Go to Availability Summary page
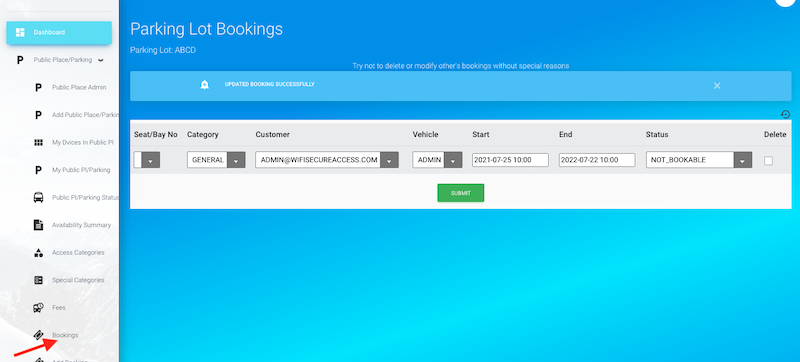The height and width of the screenshot is (362, 800). pyautogui.click(x=81, y=225)
